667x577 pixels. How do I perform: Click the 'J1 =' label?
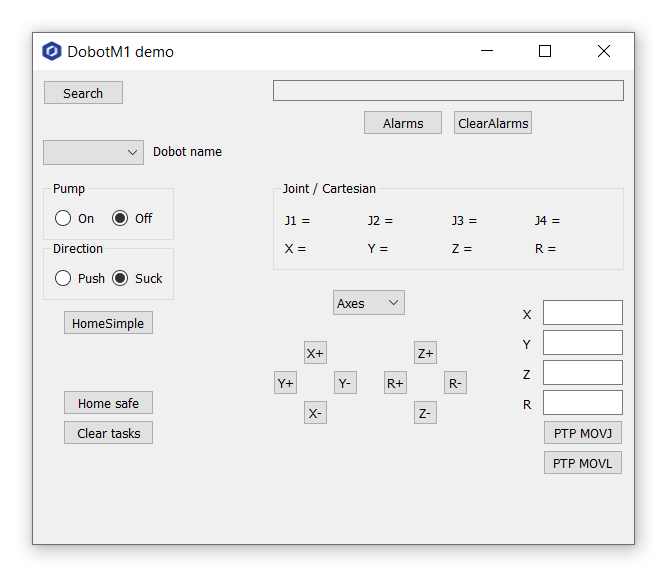(x=297, y=220)
